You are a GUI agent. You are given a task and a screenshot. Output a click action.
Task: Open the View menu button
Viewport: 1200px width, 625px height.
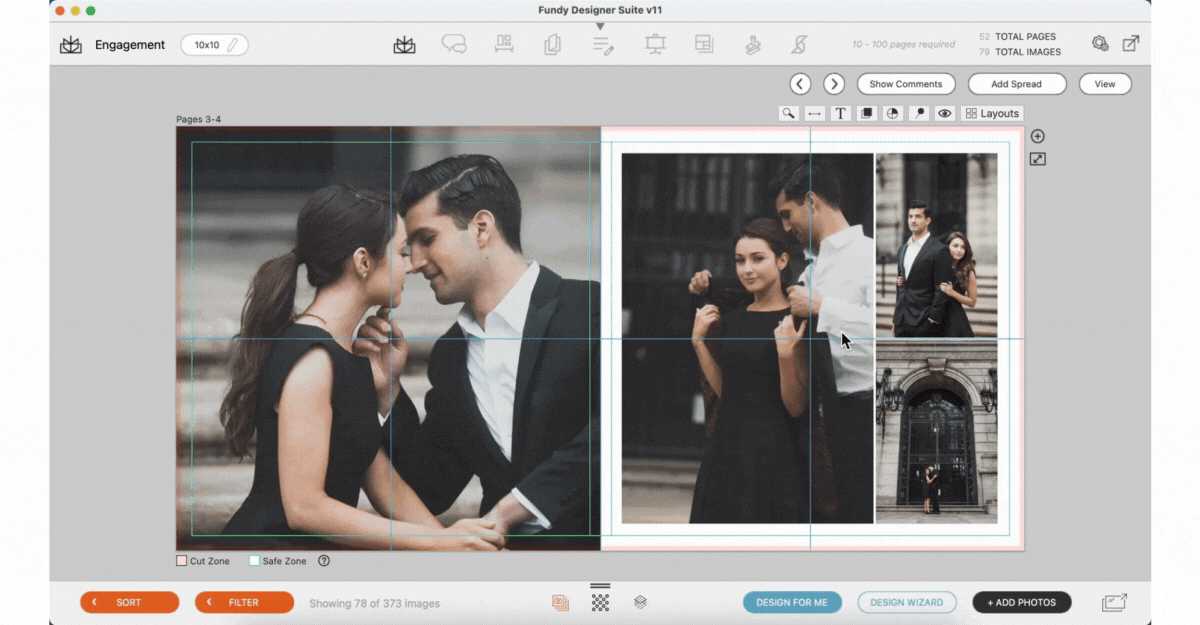[x=1105, y=84]
